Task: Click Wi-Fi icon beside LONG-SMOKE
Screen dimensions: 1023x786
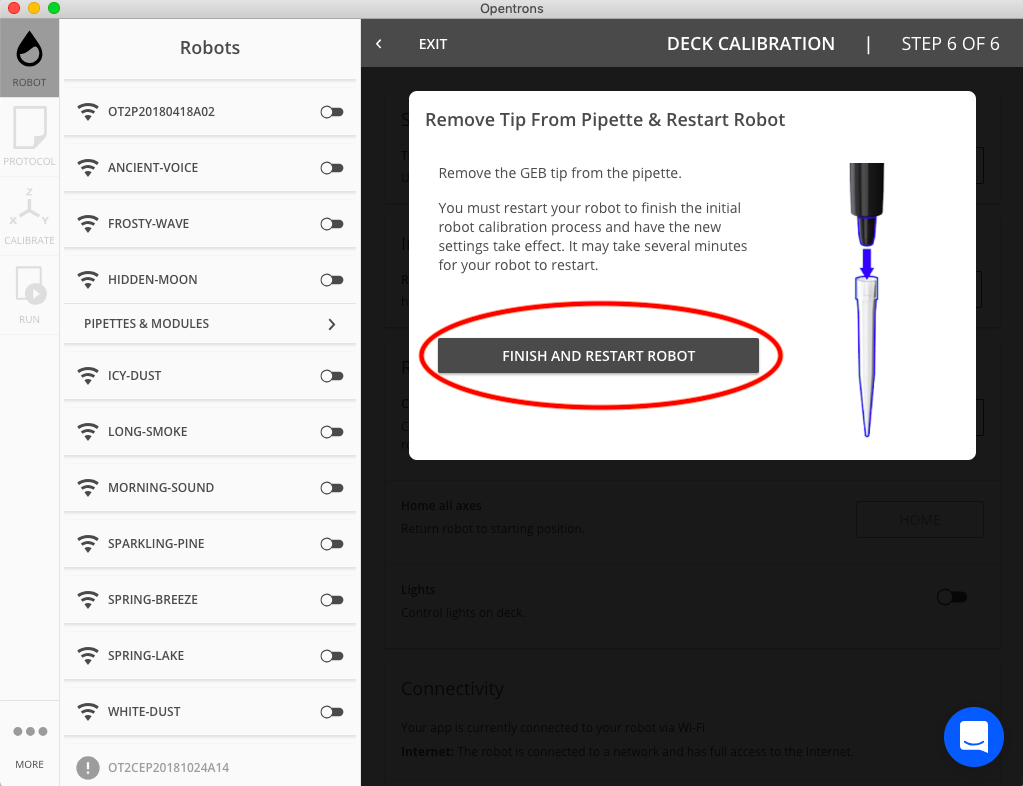Action: point(88,432)
